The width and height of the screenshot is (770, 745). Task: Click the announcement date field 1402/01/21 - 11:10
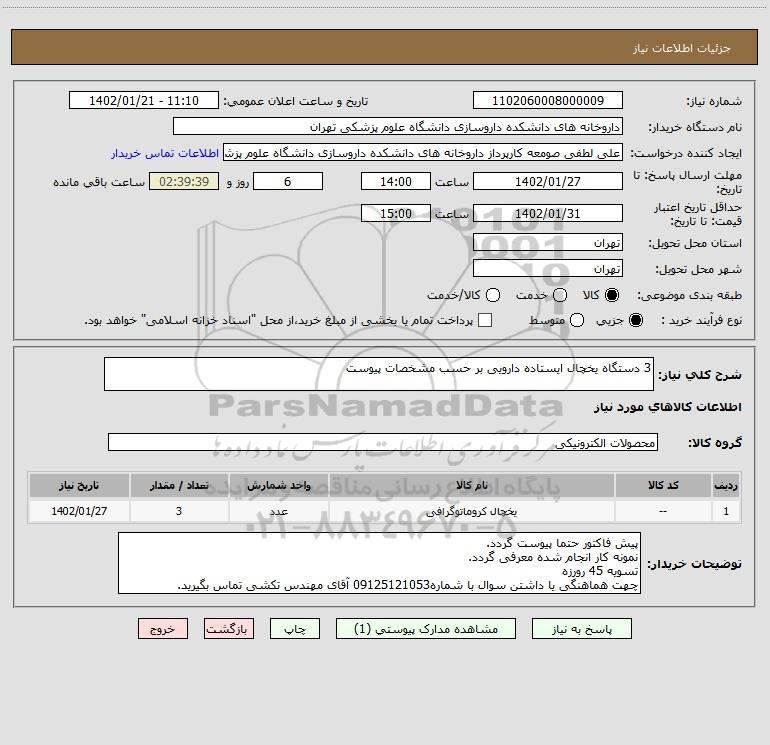[144, 101]
